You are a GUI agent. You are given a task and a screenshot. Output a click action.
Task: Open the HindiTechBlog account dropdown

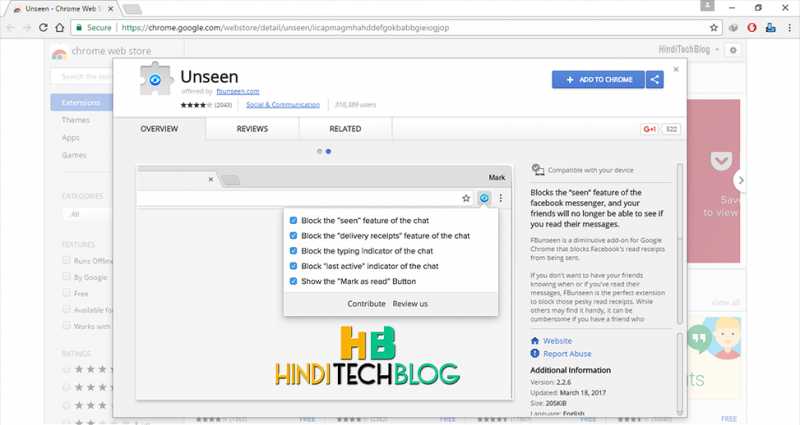(689, 49)
